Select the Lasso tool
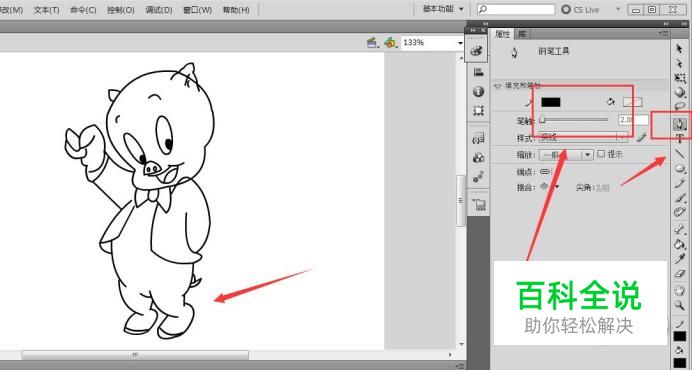692x370 pixels. pyautogui.click(x=680, y=106)
